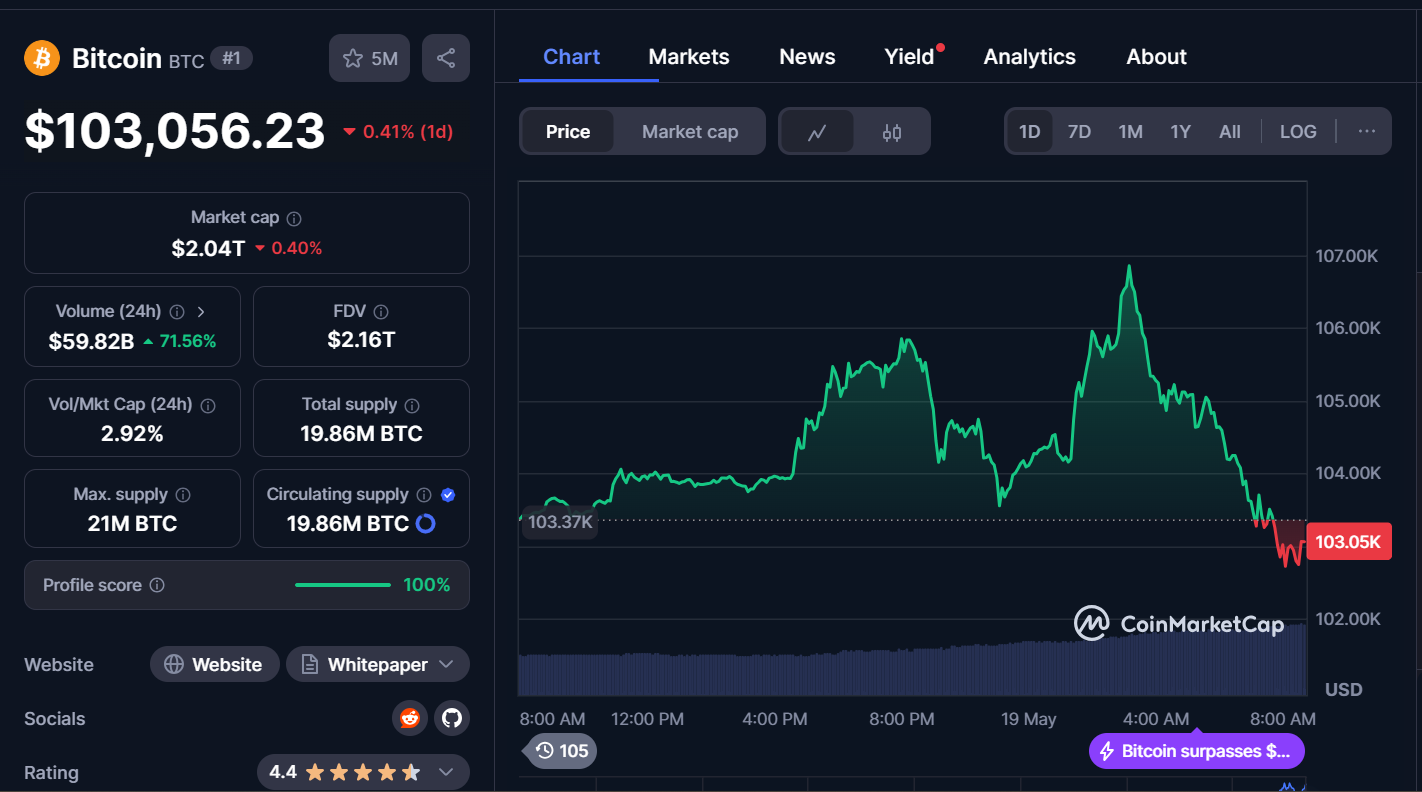Click the 21M BTC max supply value
Image resolution: width=1422 pixels, height=792 pixels.
click(132, 524)
